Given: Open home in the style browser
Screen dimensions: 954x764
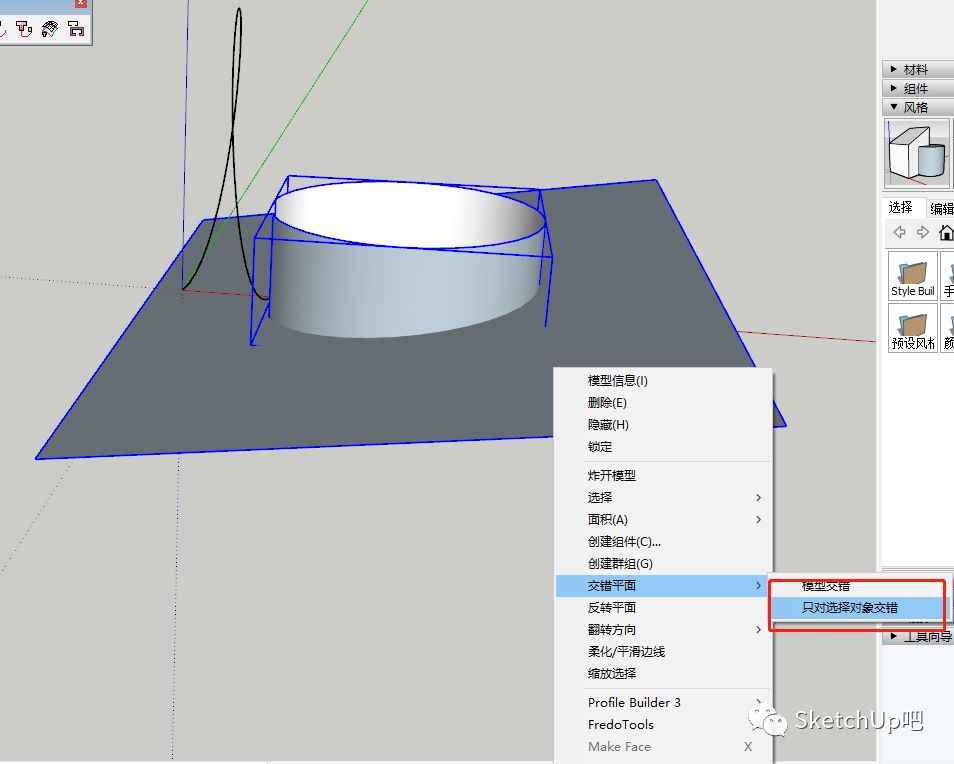Looking at the screenshot, I should [945, 232].
